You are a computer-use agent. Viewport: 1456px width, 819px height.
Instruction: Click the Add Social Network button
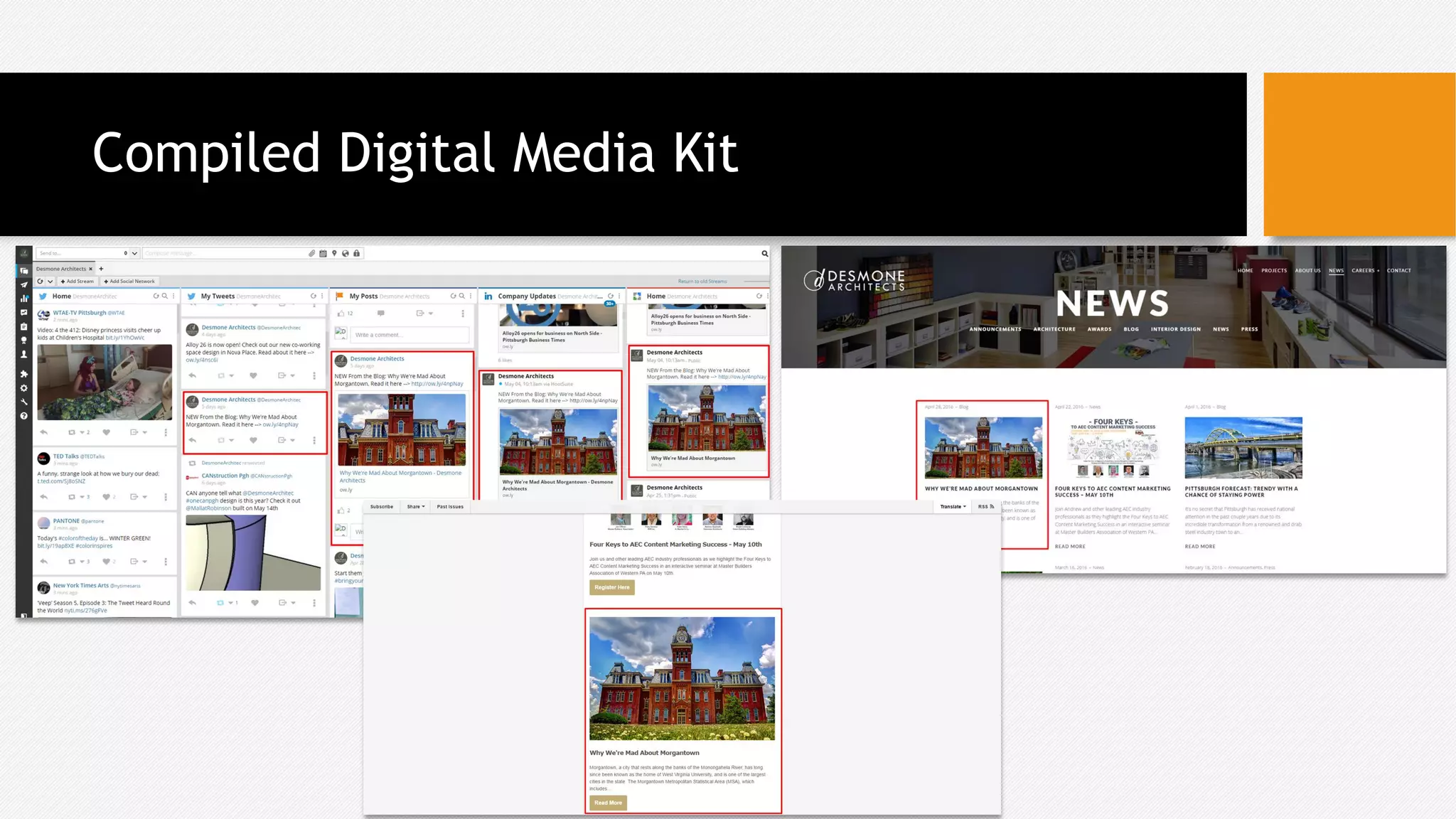click(129, 282)
